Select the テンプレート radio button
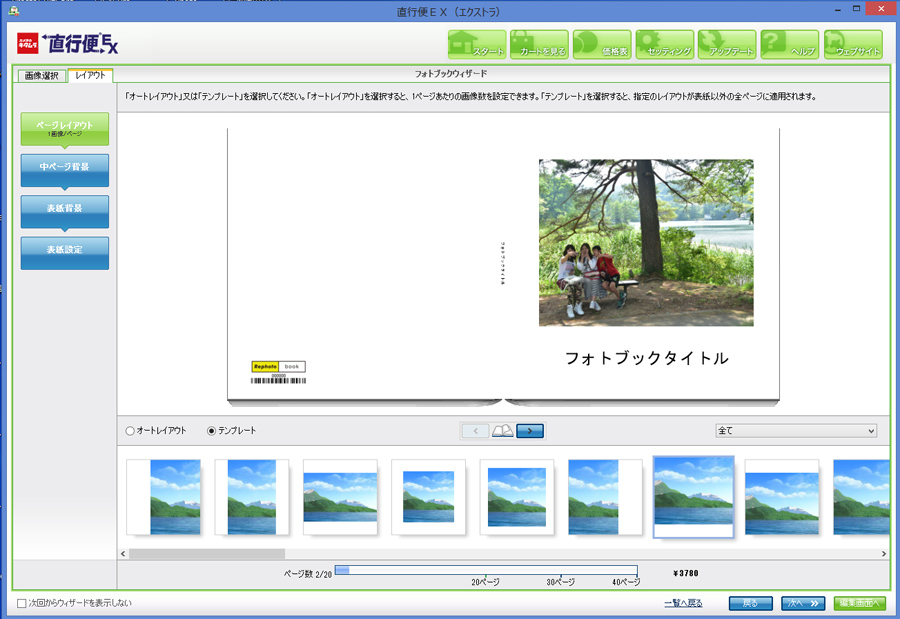Image resolution: width=900 pixels, height=619 pixels. 211,431
